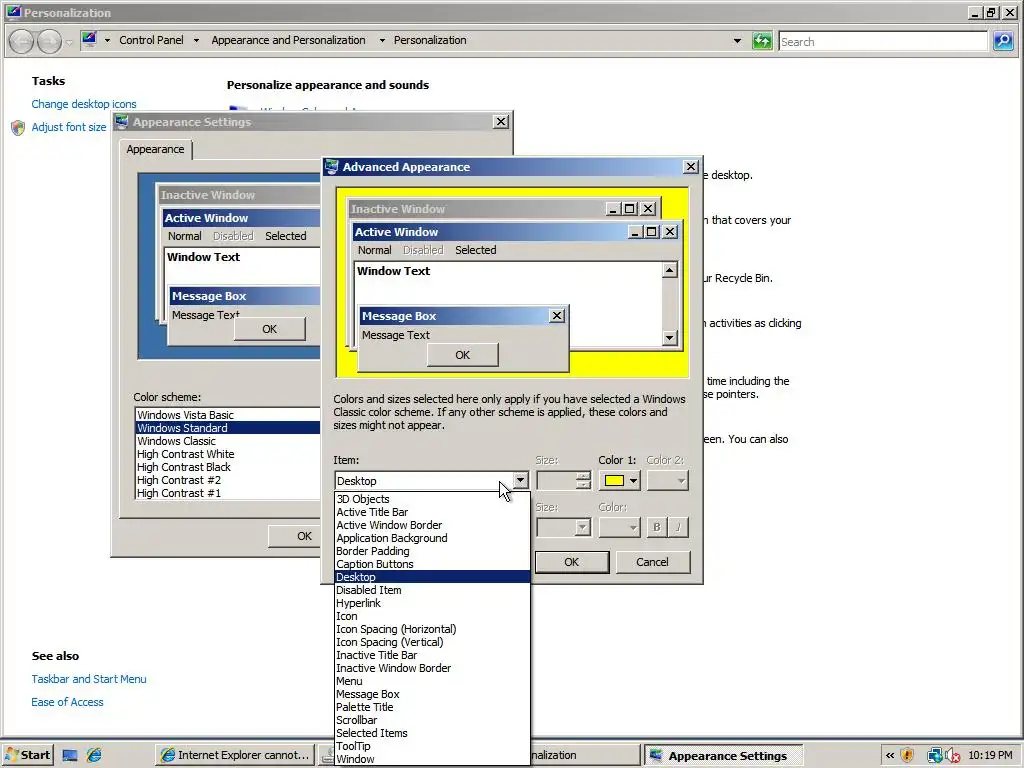
Task: Choose Selected Items from the list
Action: [x=432, y=733]
